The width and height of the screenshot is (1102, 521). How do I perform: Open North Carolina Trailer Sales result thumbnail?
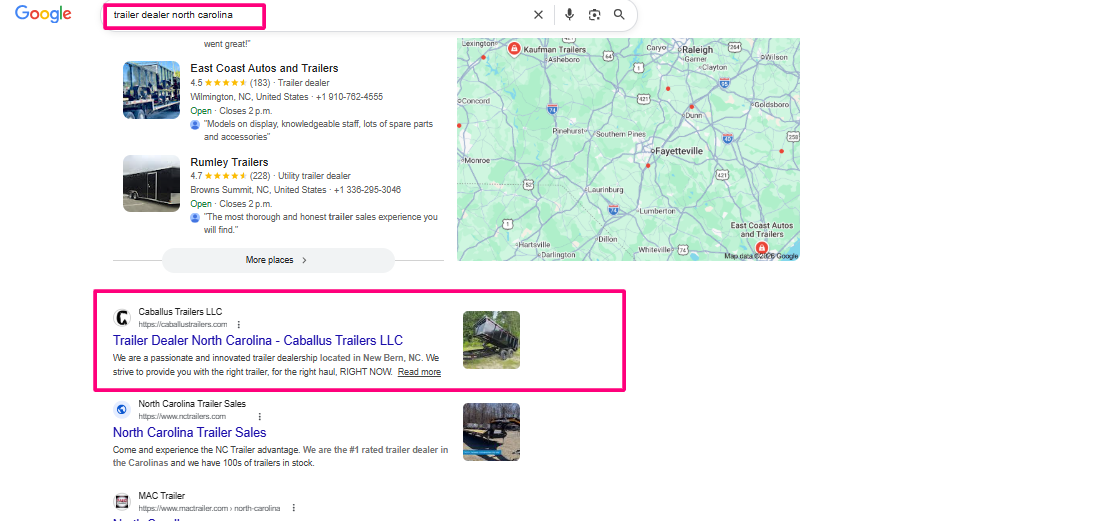491,432
